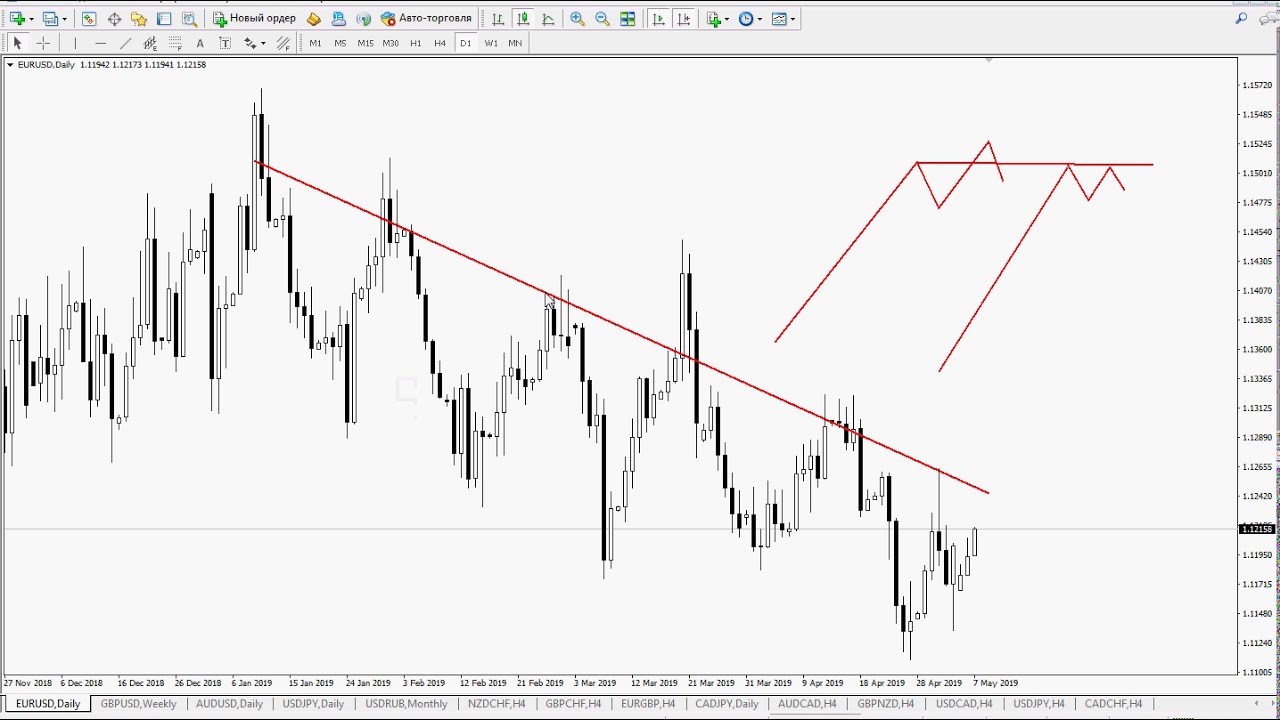
Task: Switch to the GBPUSD,Weekly chart tab
Action: (138, 704)
